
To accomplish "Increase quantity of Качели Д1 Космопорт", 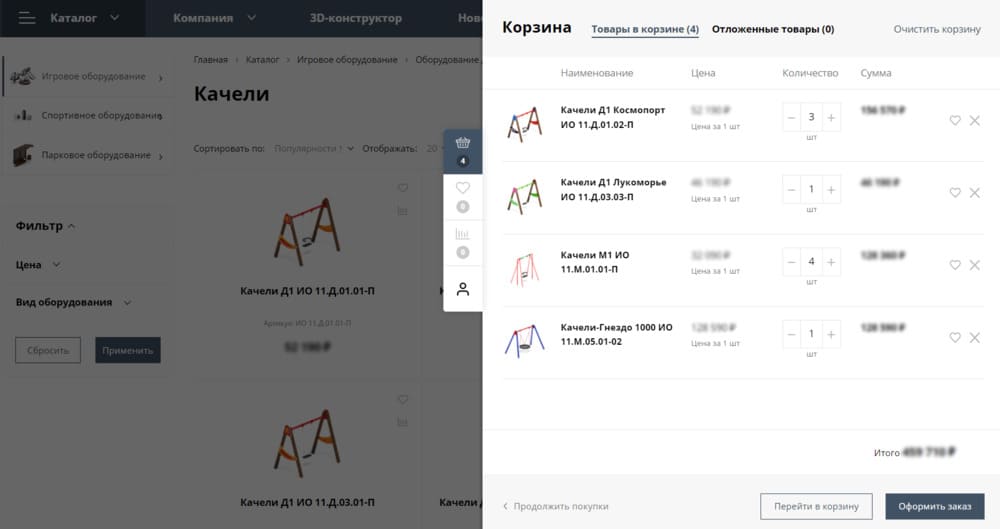I will click(831, 117).
